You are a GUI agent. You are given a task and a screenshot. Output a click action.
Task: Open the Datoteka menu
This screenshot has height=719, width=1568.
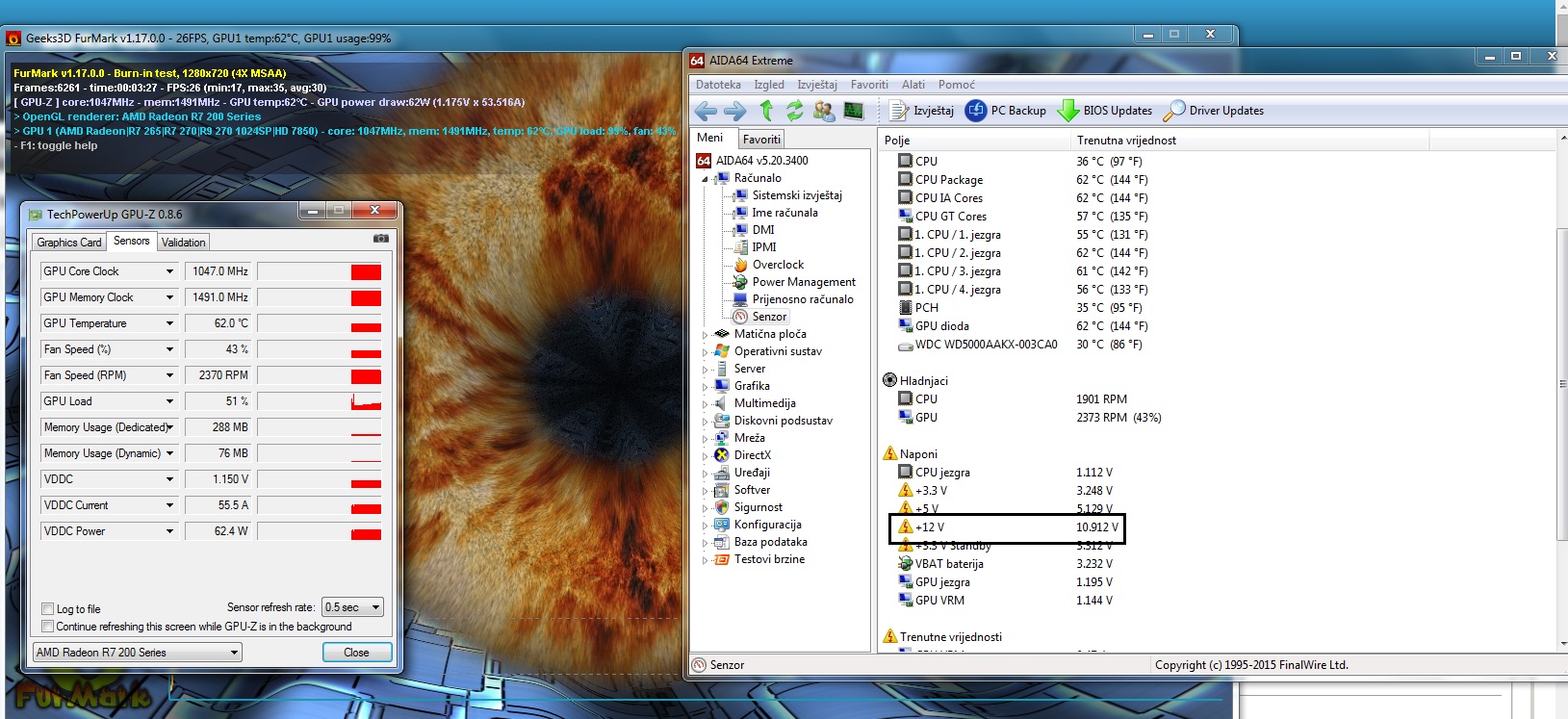pyautogui.click(x=718, y=85)
